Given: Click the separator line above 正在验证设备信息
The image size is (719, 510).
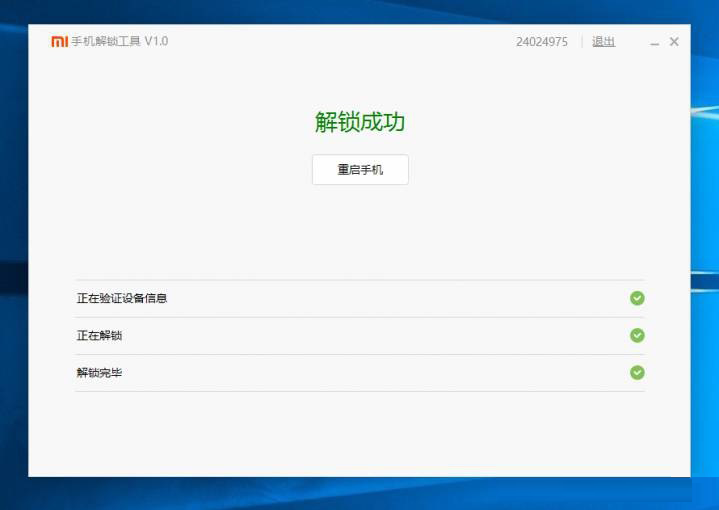Looking at the screenshot, I should coord(360,280).
